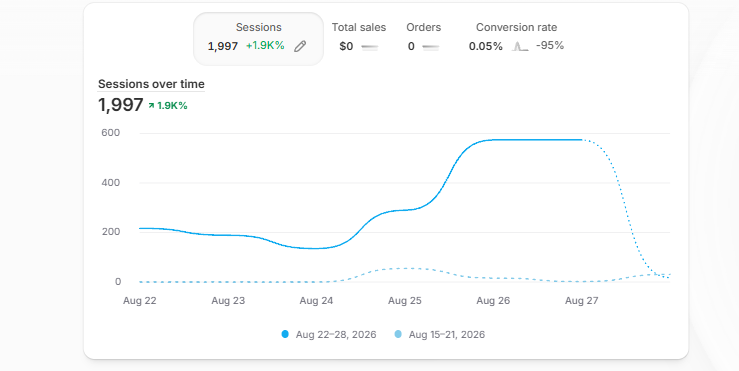The image size is (739, 371).
Task: Click the 400 y-axis value
Action: point(111,182)
